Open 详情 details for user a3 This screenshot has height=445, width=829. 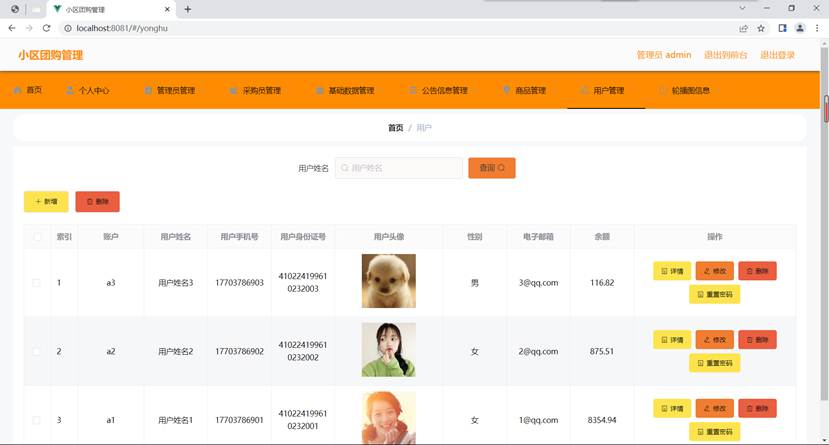pos(672,271)
